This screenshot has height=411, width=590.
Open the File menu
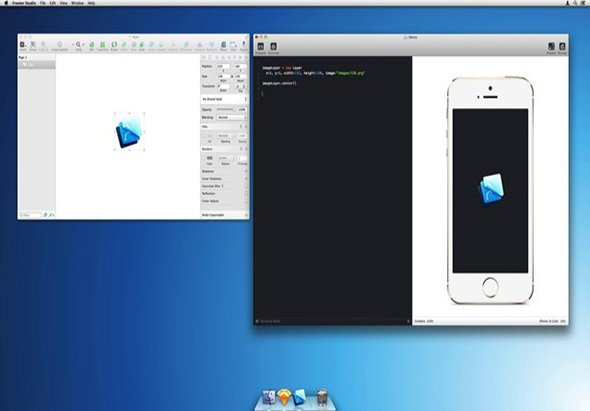coord(43,3)
